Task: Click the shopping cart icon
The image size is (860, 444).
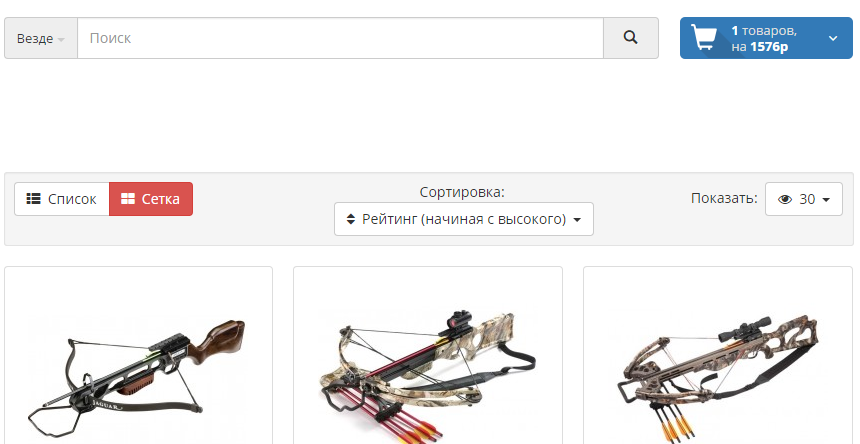Action: pos(704,38)
